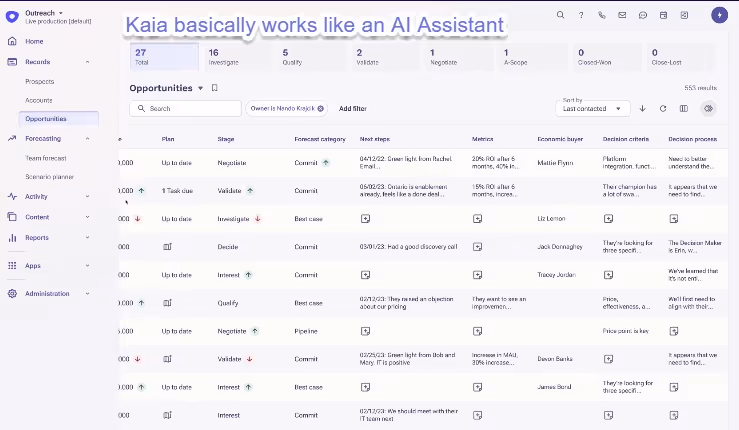
Task: Select the 5 Qualify stage tab
Action: pos(312,57)
